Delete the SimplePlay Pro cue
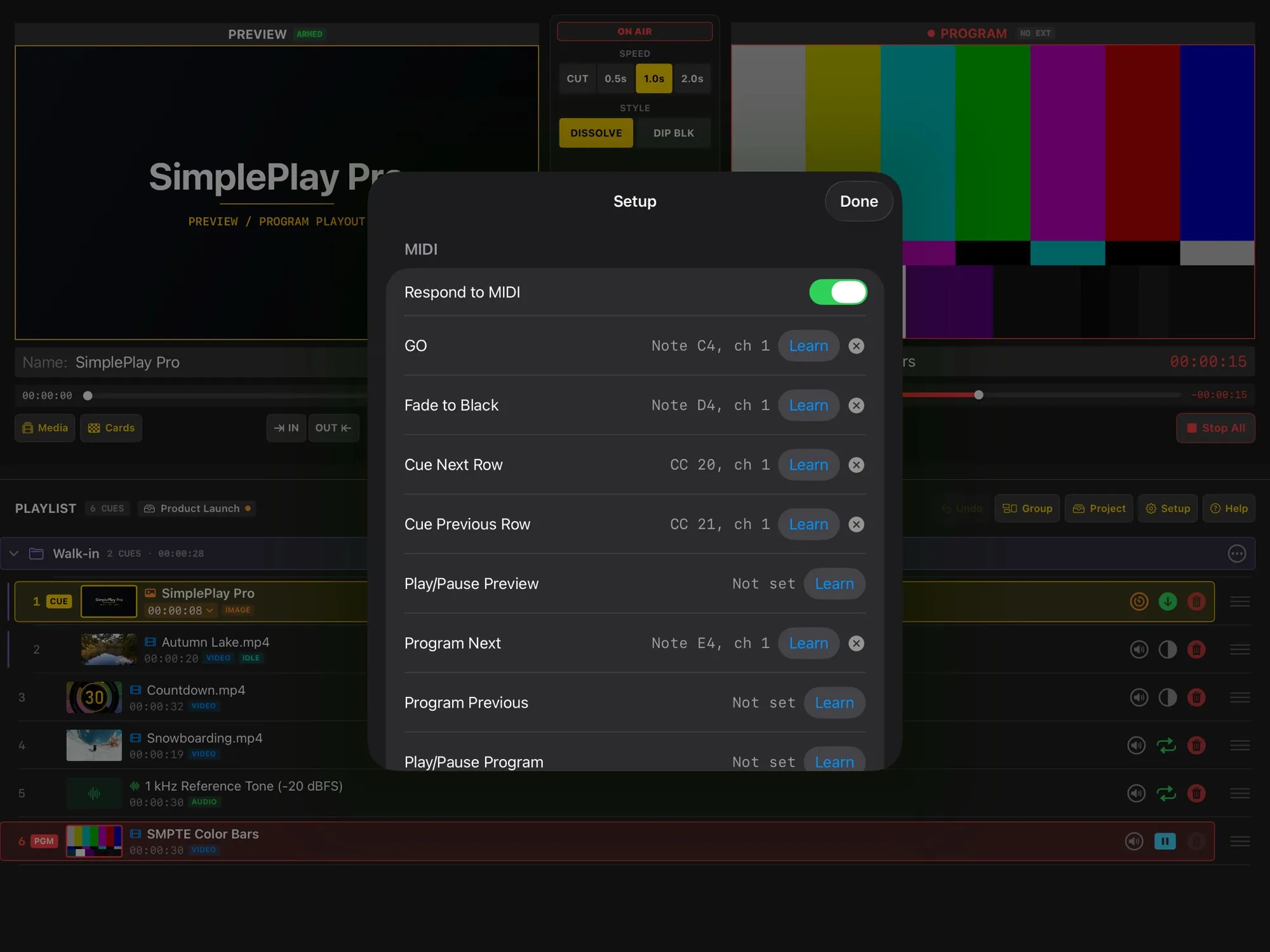 pos(1196,601)
